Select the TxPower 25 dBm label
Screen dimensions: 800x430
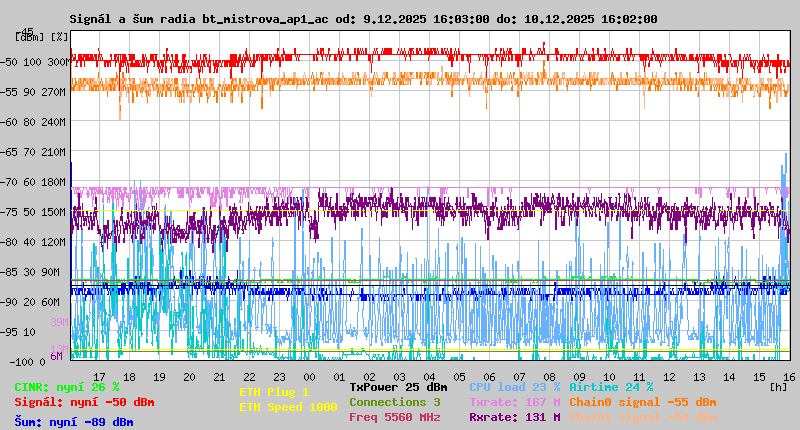point(398,387)
